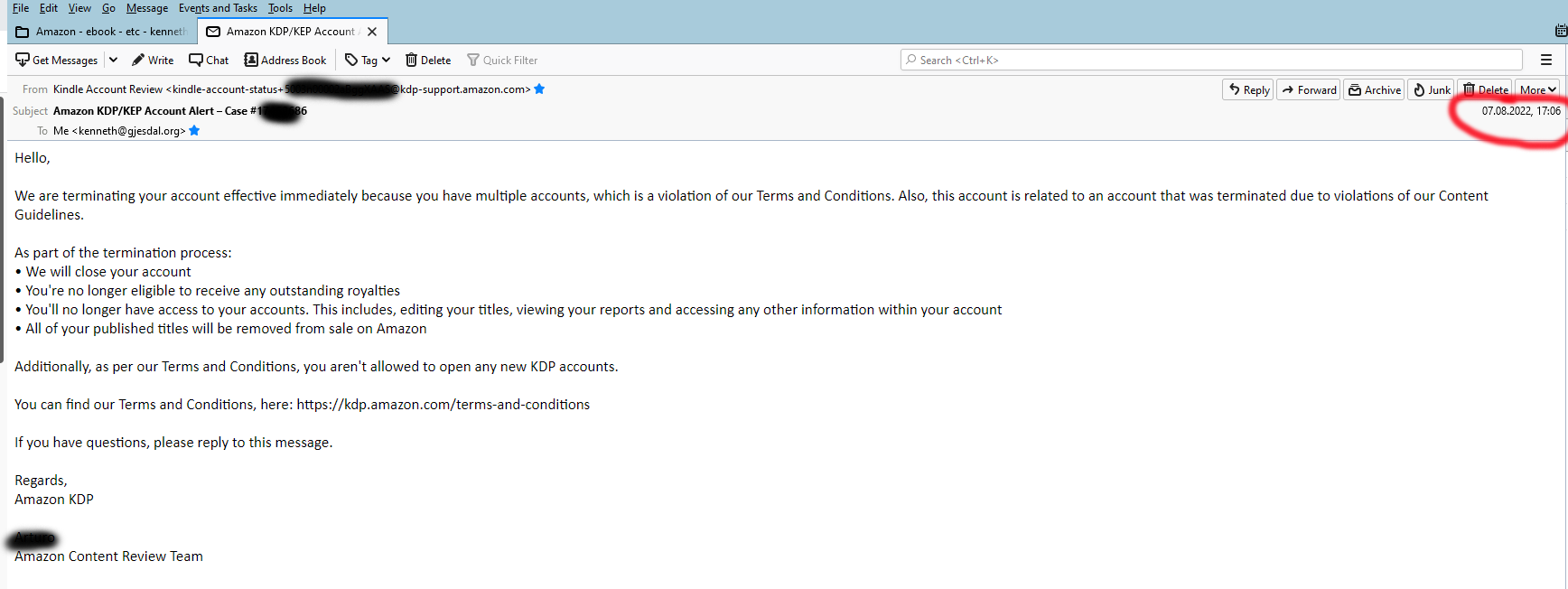The width and height of the screenshot is (1568, 589).
Task: Mark this message as Junk
Action: (x=1432, y=89)
